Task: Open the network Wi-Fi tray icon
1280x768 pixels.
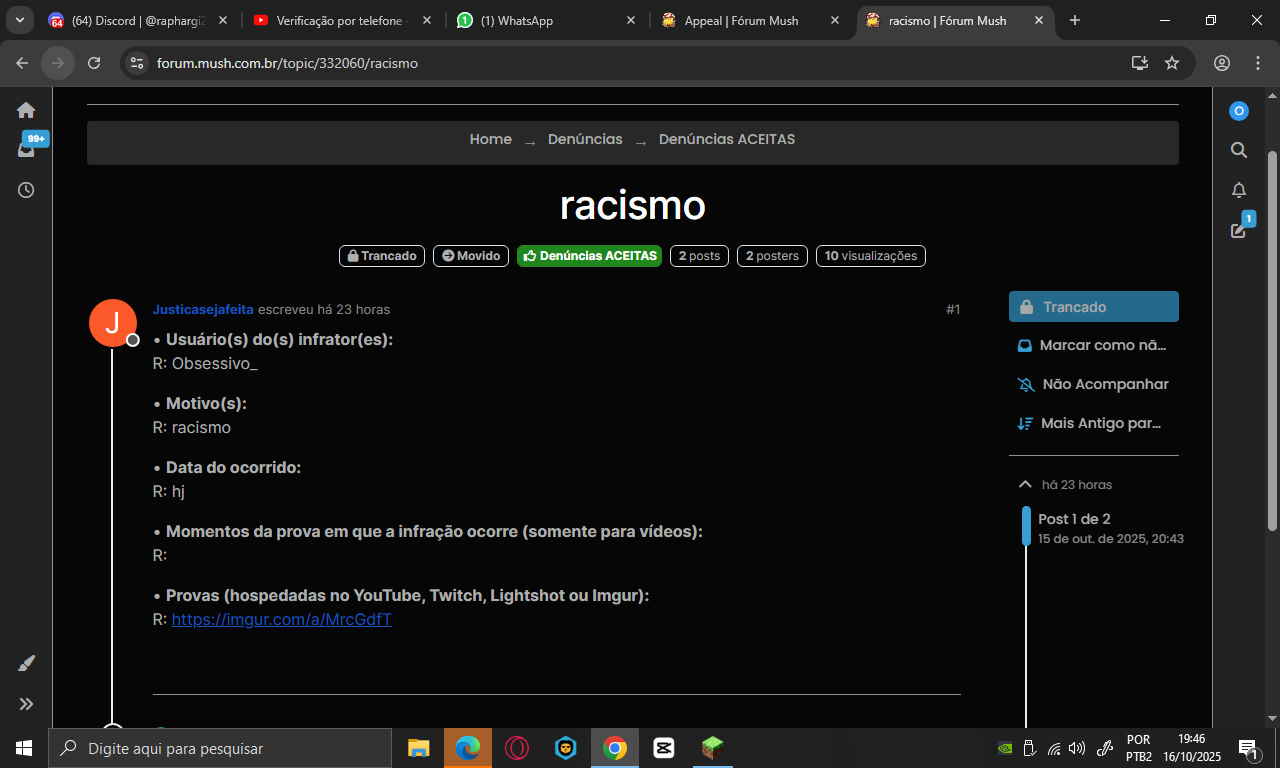Action: pos(1054,748)
